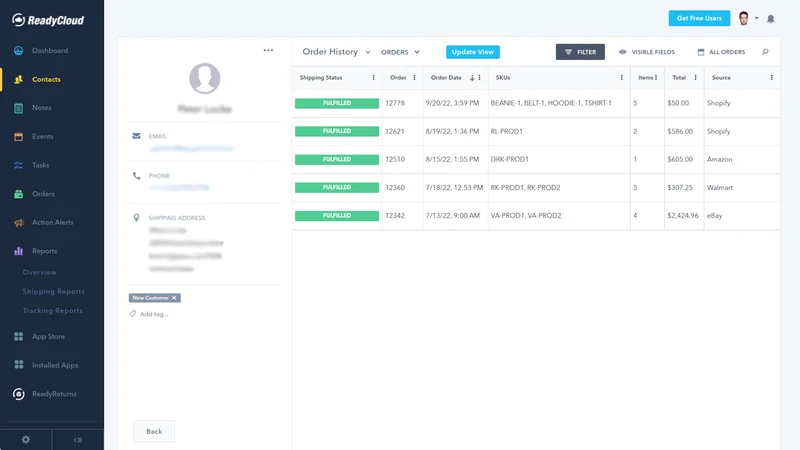The height and width of the screenshot is (450, 800).
Task: Click the Shipping Status column header
Action: coord(321,78)
